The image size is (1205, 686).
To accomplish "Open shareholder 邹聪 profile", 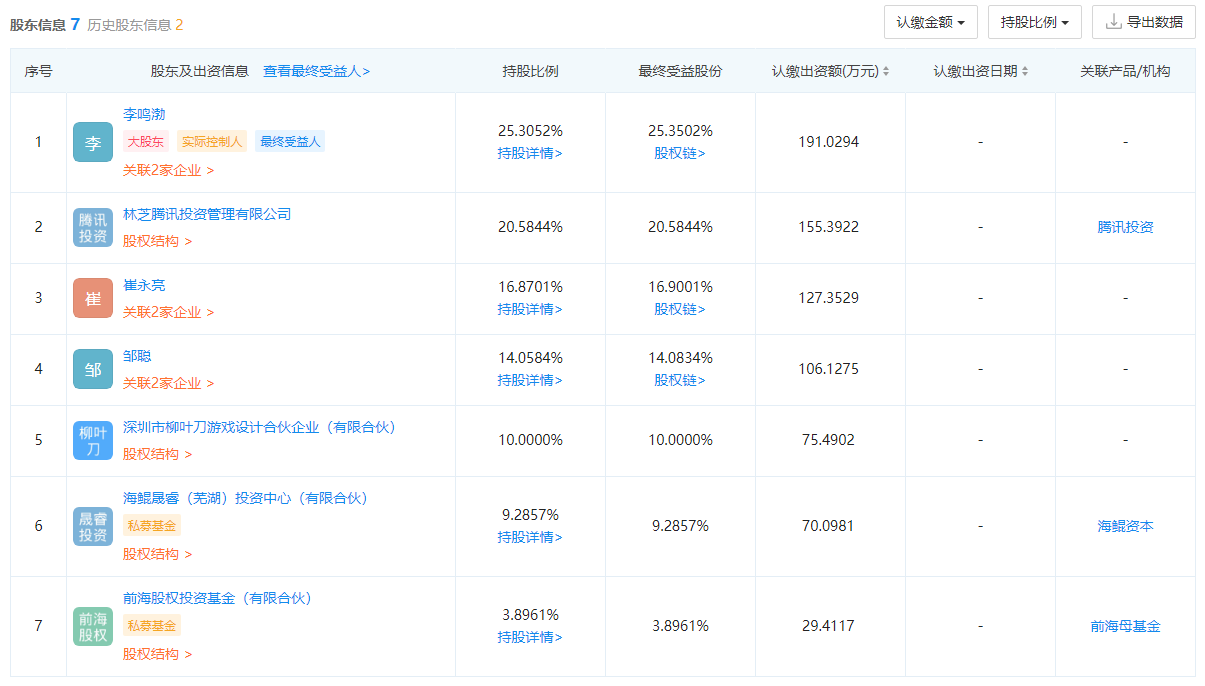I will 137,356.
